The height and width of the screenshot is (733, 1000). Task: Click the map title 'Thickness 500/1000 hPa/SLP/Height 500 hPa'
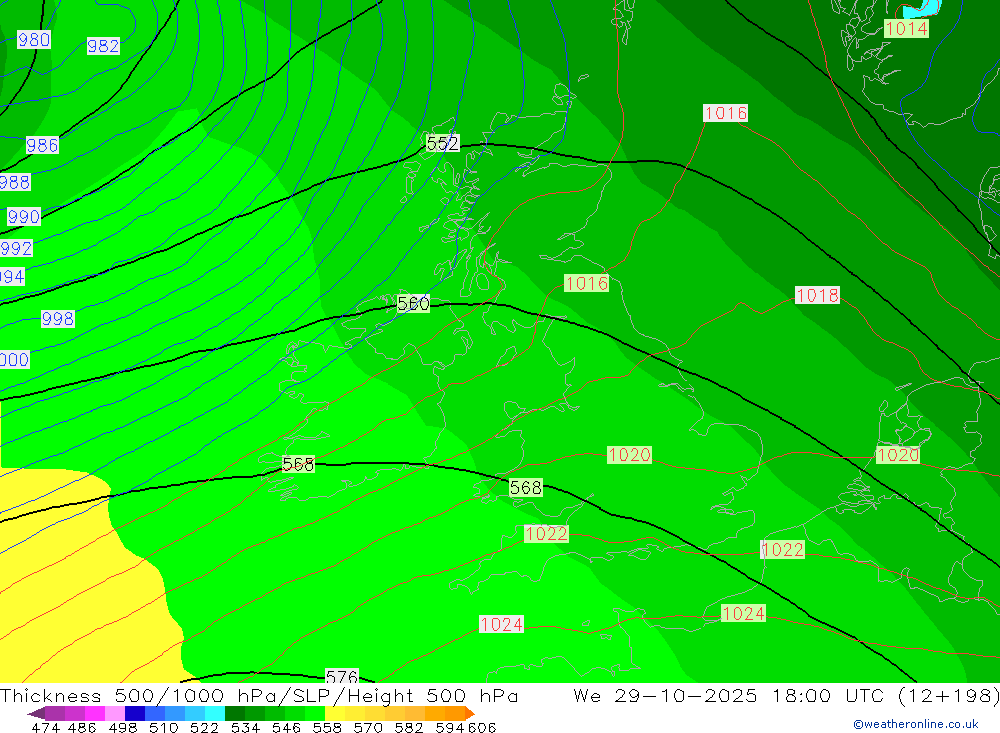tap(259, 695)
